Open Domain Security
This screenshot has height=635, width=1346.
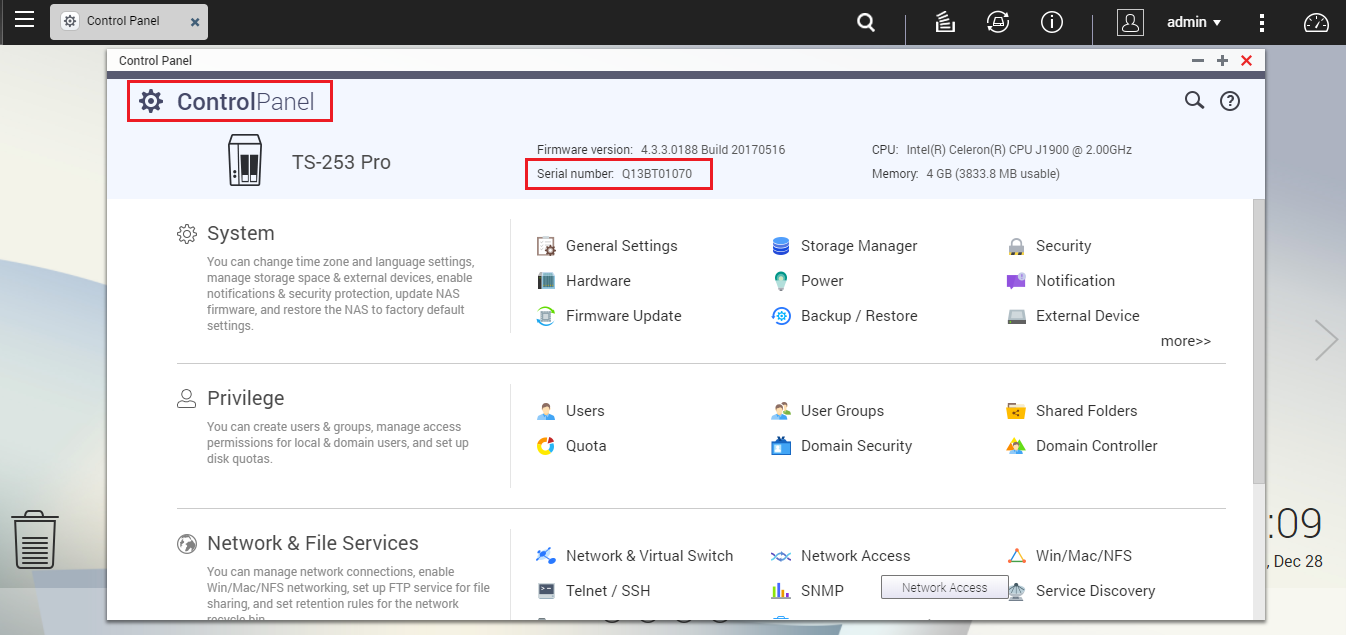(x=842, y=446)
